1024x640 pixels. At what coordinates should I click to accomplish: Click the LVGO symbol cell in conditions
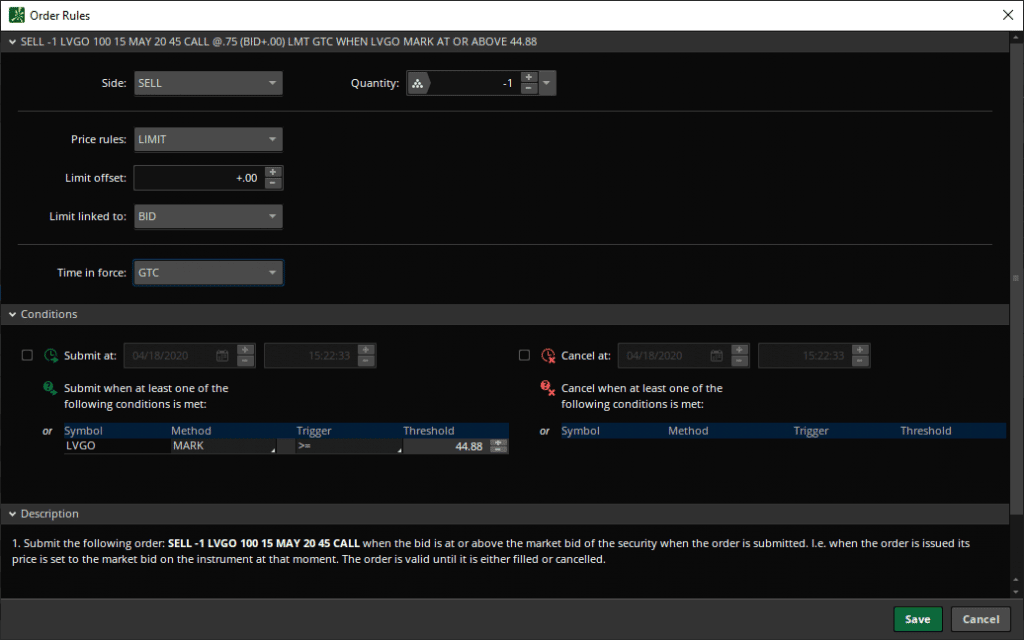(x=115, y=446)
